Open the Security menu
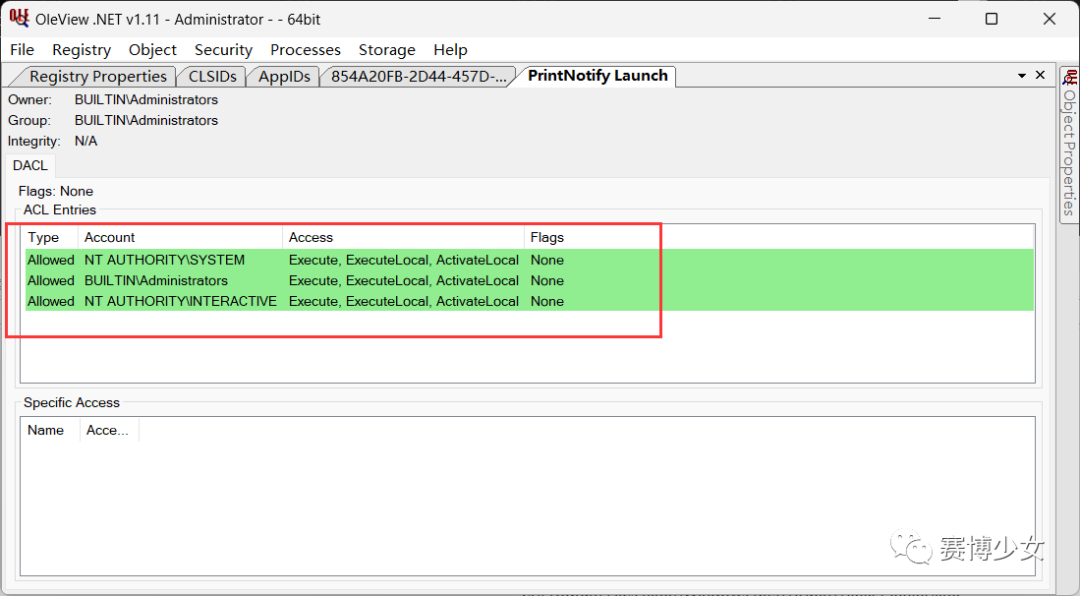1080x596 pixels. (x=223, y=50)
